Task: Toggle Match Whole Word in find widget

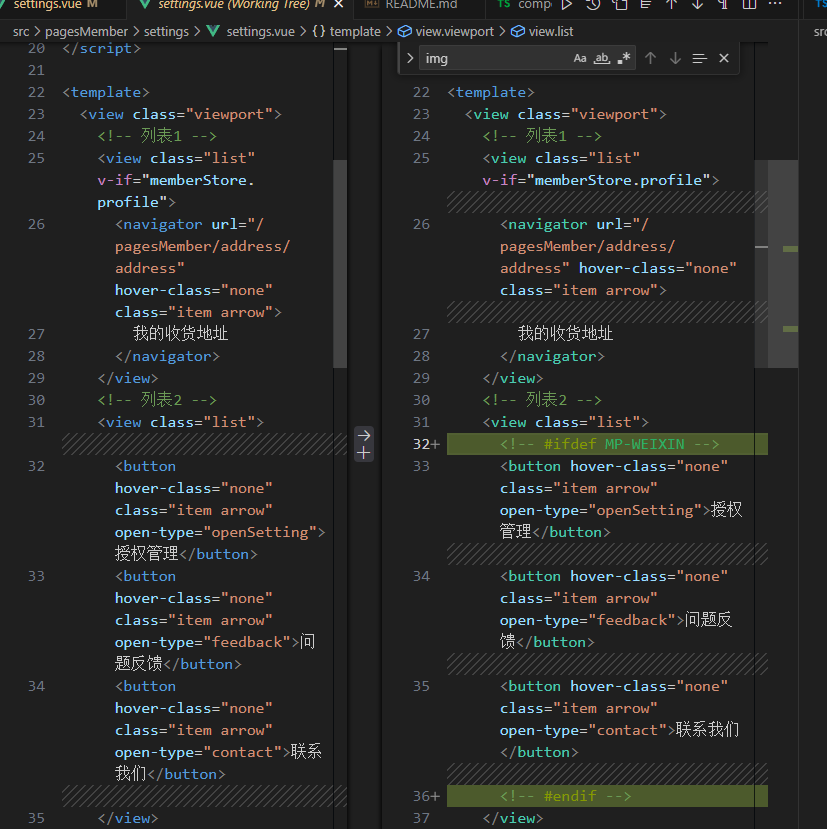Action: click(x=602, y=58)
